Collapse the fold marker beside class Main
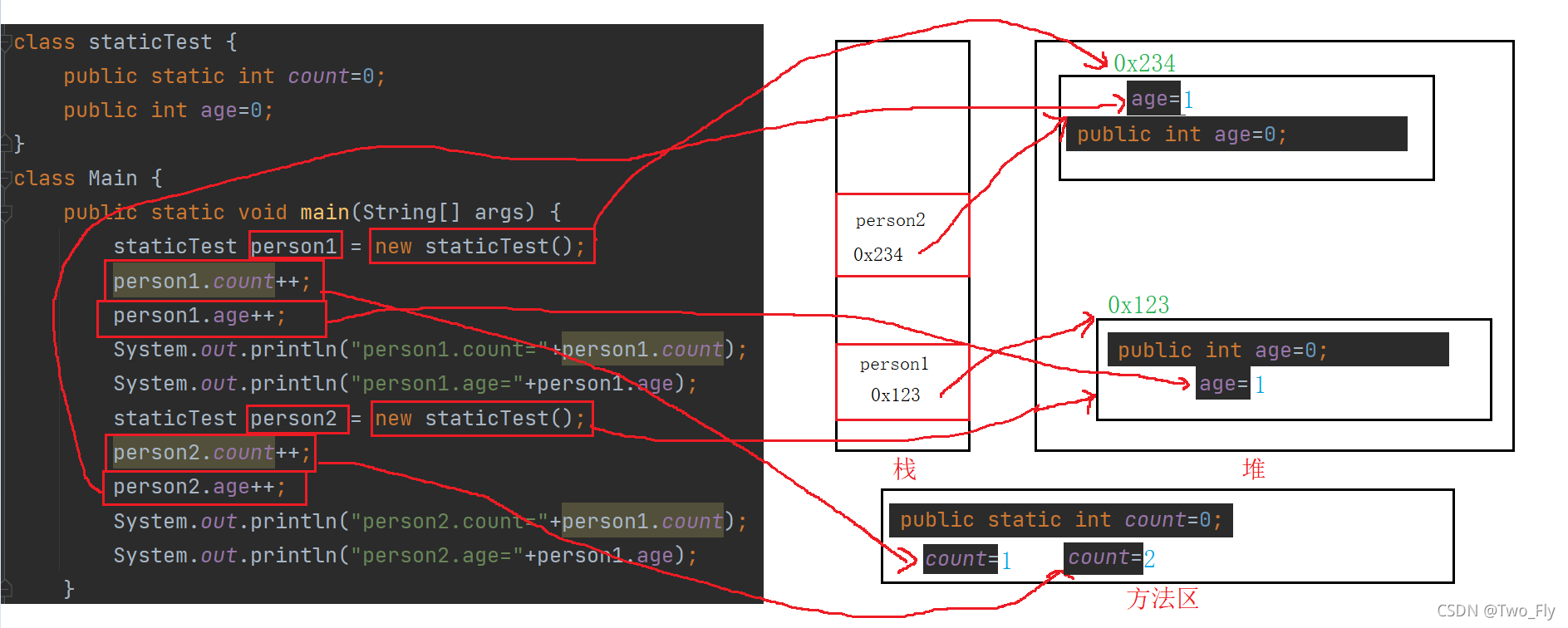The height and width of the screenshot is (628, 1568). pyautogui.click(x=7, y=179)
